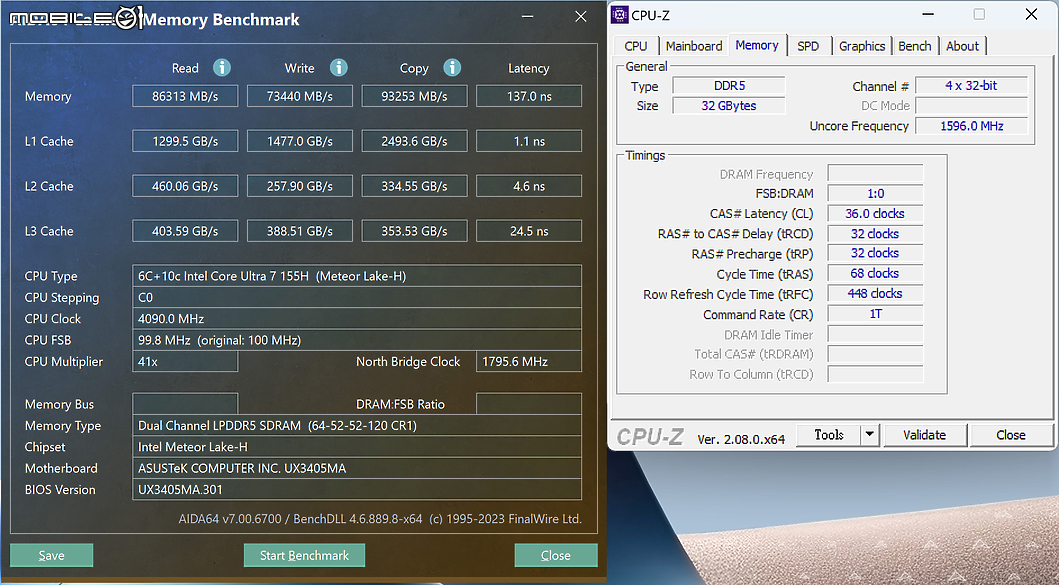Click the L2 Cache Write value 257.90 GB/s
This screenshot has height=585, width=1059.
(300, 186)
